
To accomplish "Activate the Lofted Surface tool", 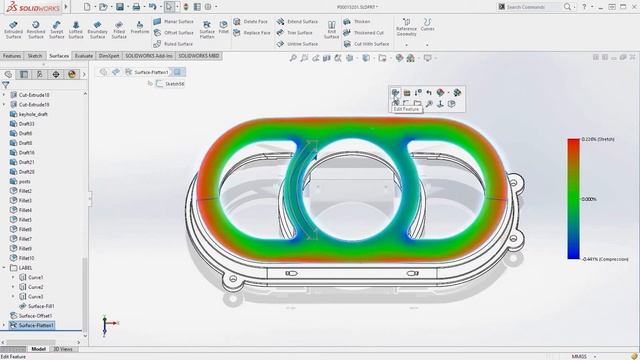I will (x=76, y=30).
